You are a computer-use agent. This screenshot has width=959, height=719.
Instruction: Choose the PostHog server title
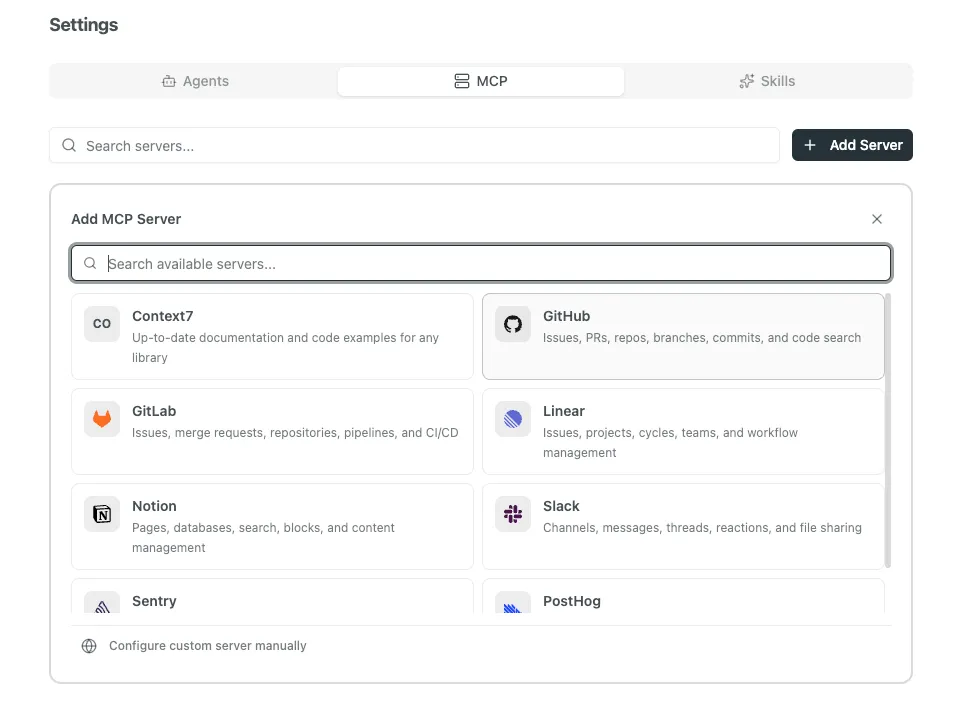point(572,601)
